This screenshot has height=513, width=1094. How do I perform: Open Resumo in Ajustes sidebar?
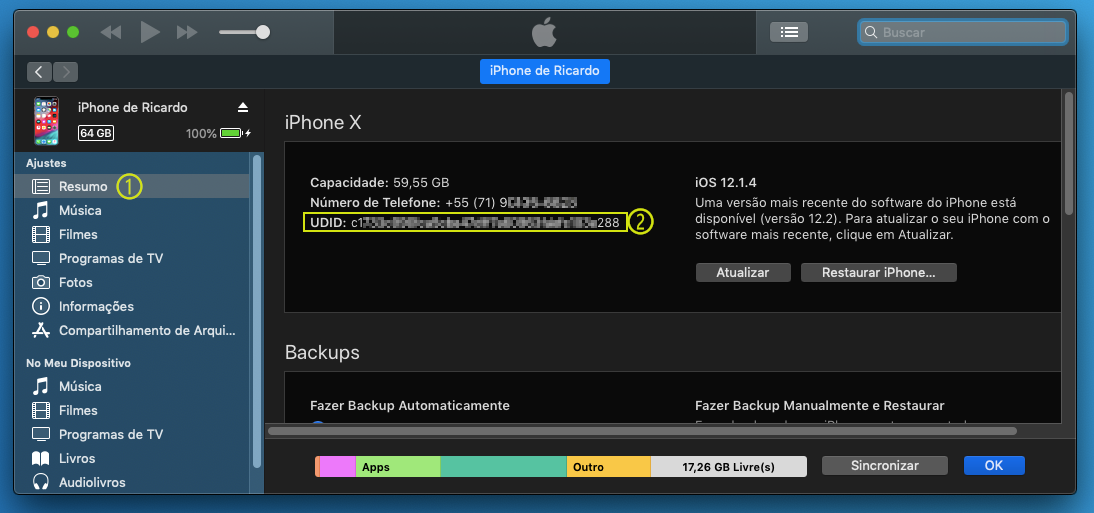coord(132,186)
